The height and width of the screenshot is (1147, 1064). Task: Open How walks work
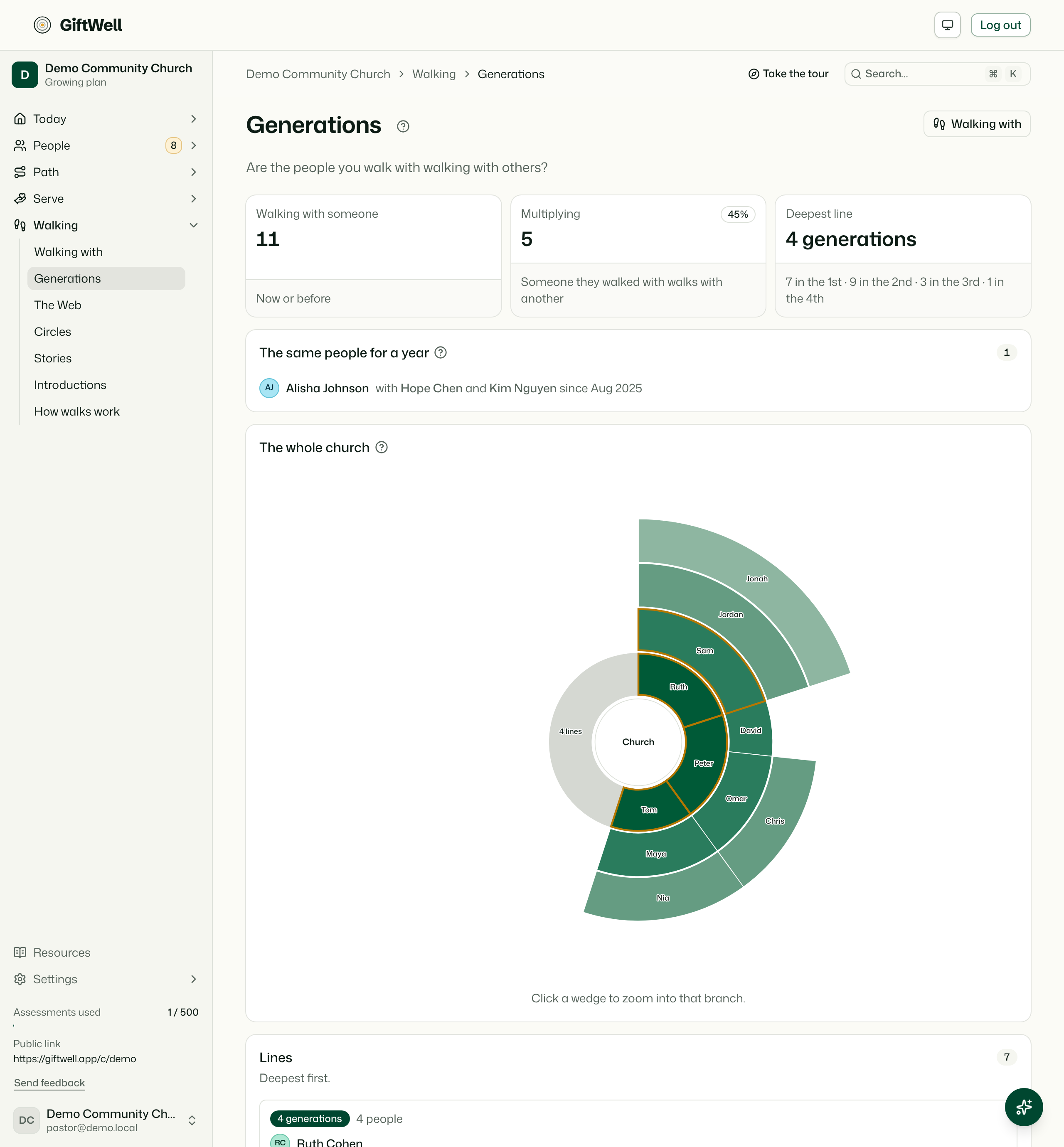[106, 411]
